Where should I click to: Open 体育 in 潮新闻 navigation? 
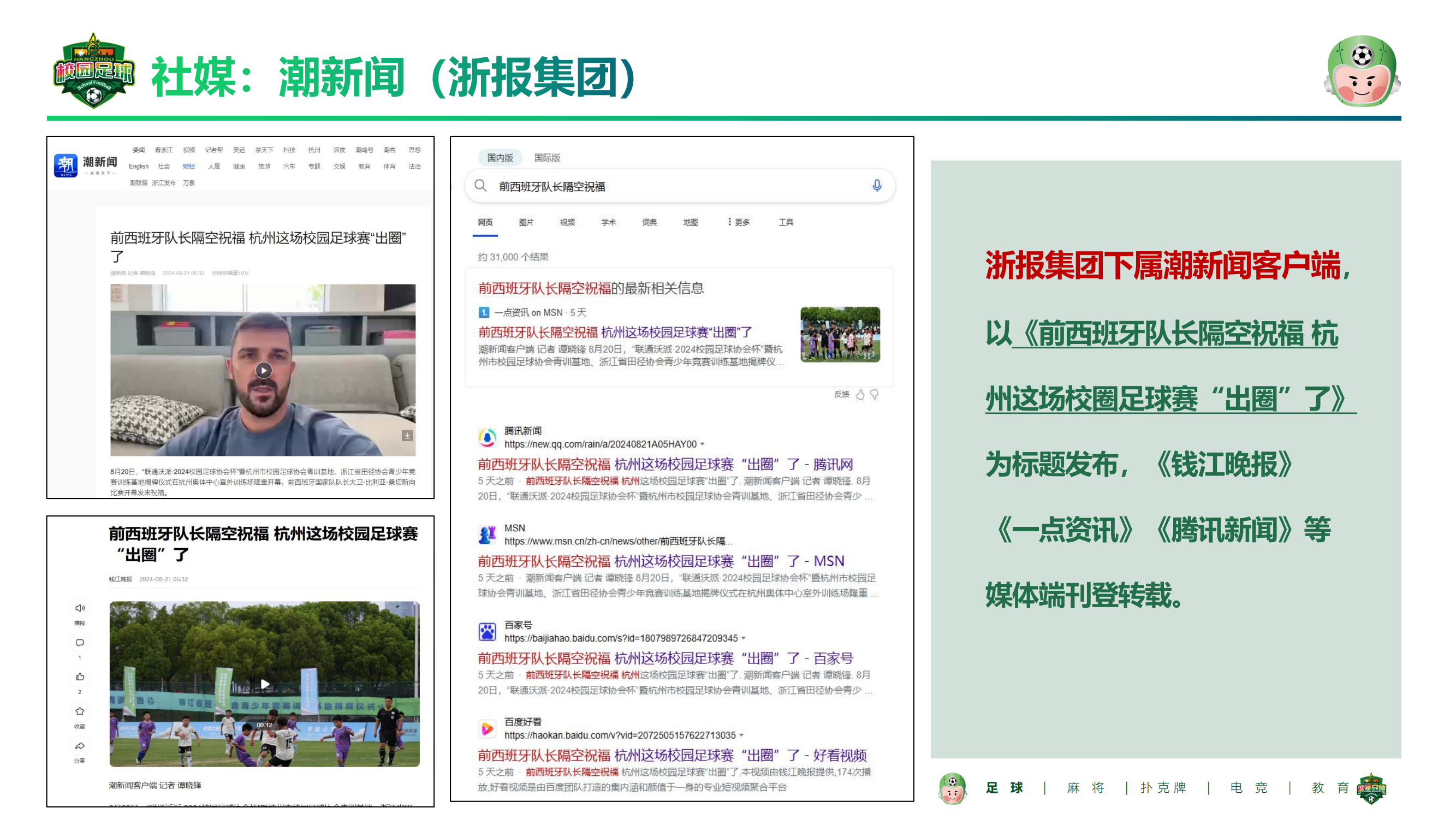click(389, 166)
